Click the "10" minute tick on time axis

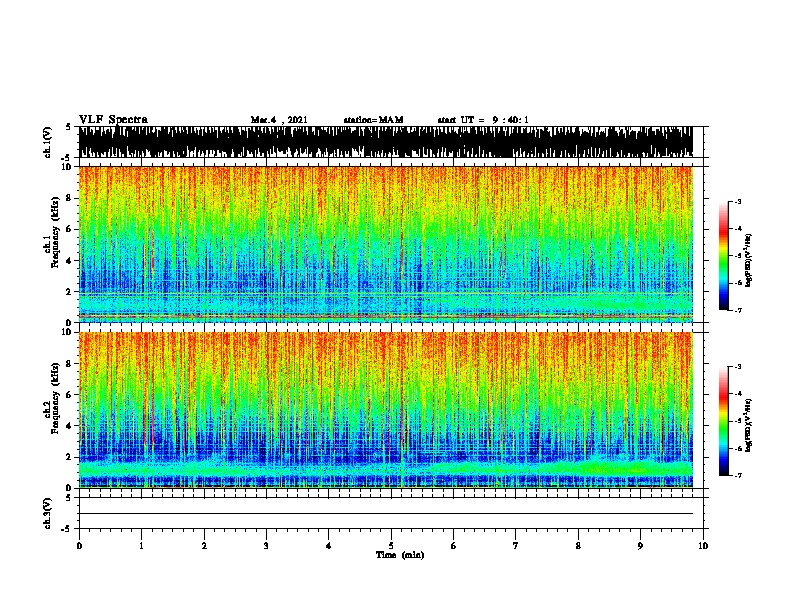pyautogui.click(x=703, y=546)
